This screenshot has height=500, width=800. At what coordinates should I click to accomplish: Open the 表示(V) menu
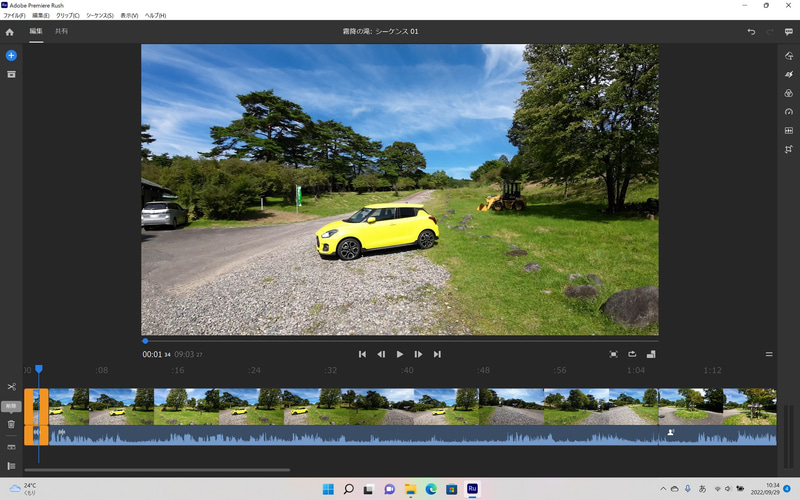[x=129, y=15]
